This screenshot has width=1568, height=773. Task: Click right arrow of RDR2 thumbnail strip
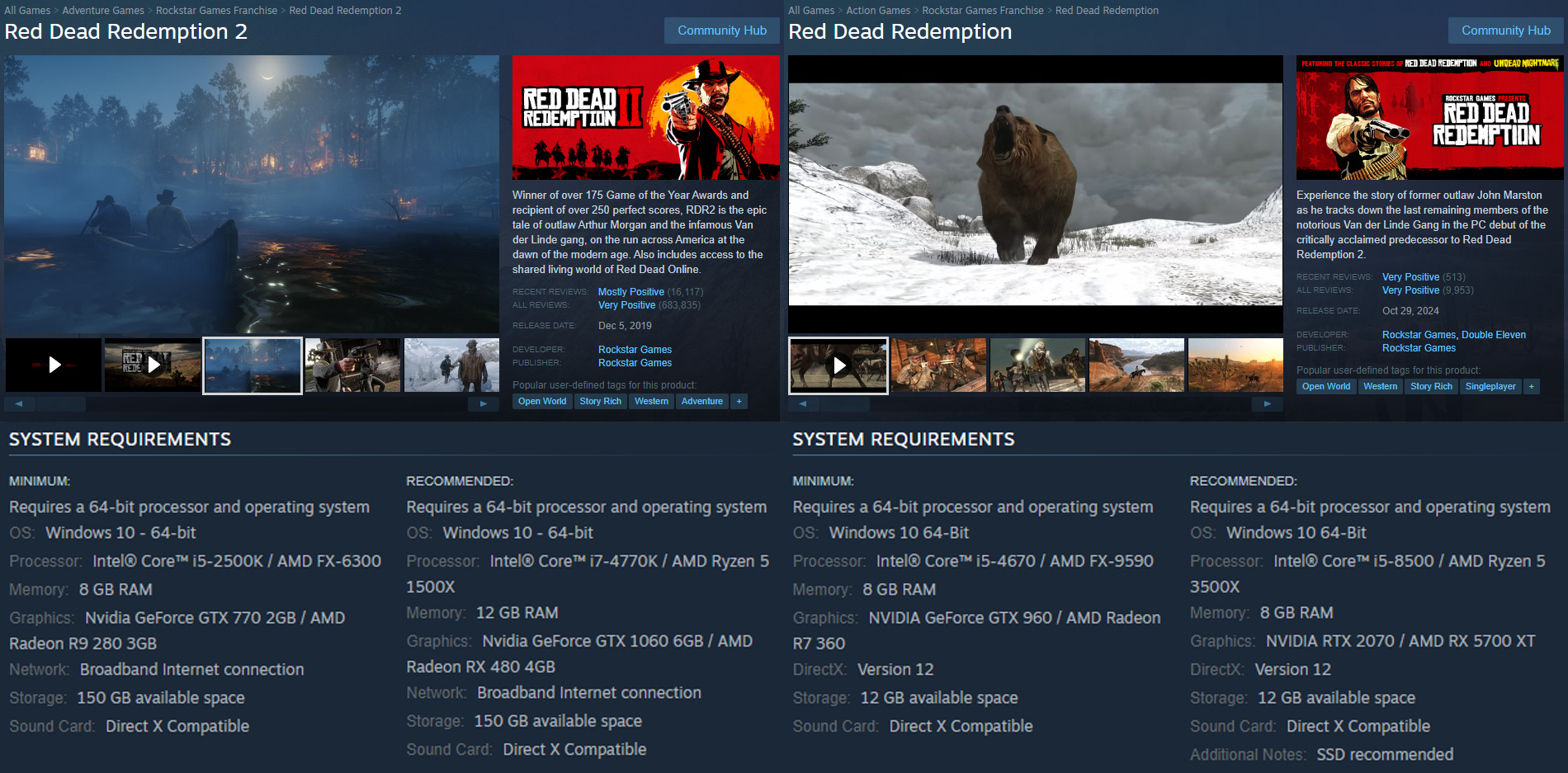484,403
